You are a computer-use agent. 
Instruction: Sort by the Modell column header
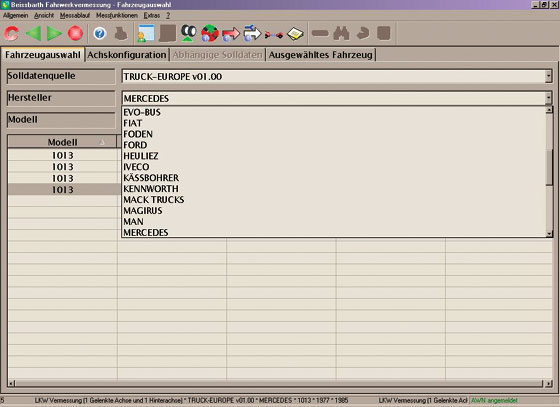62,142
